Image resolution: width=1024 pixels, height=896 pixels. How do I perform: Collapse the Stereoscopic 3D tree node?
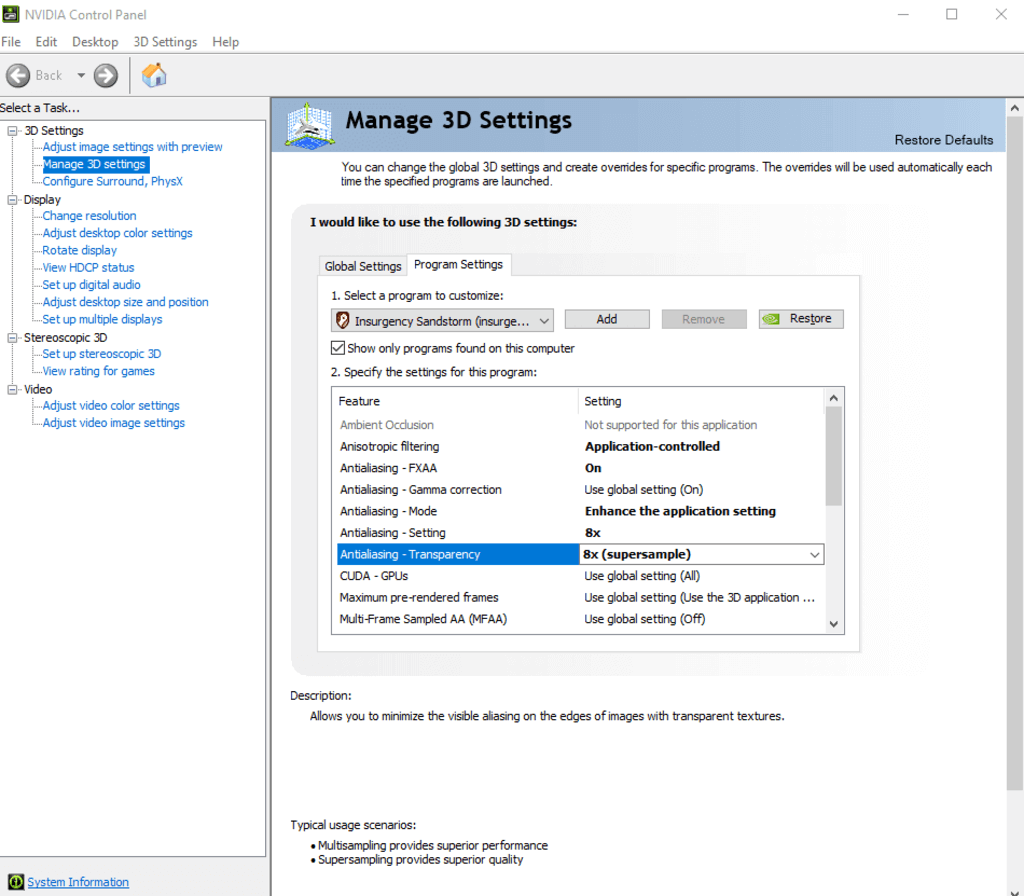click(x=12, y=338)
